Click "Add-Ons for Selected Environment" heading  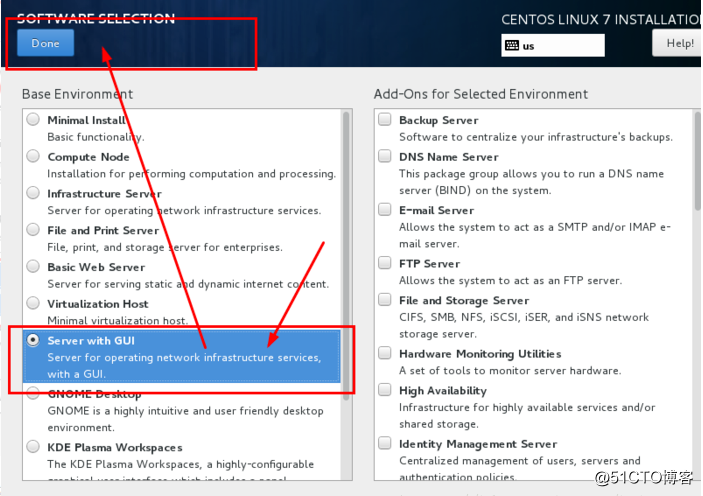point(481,94)
